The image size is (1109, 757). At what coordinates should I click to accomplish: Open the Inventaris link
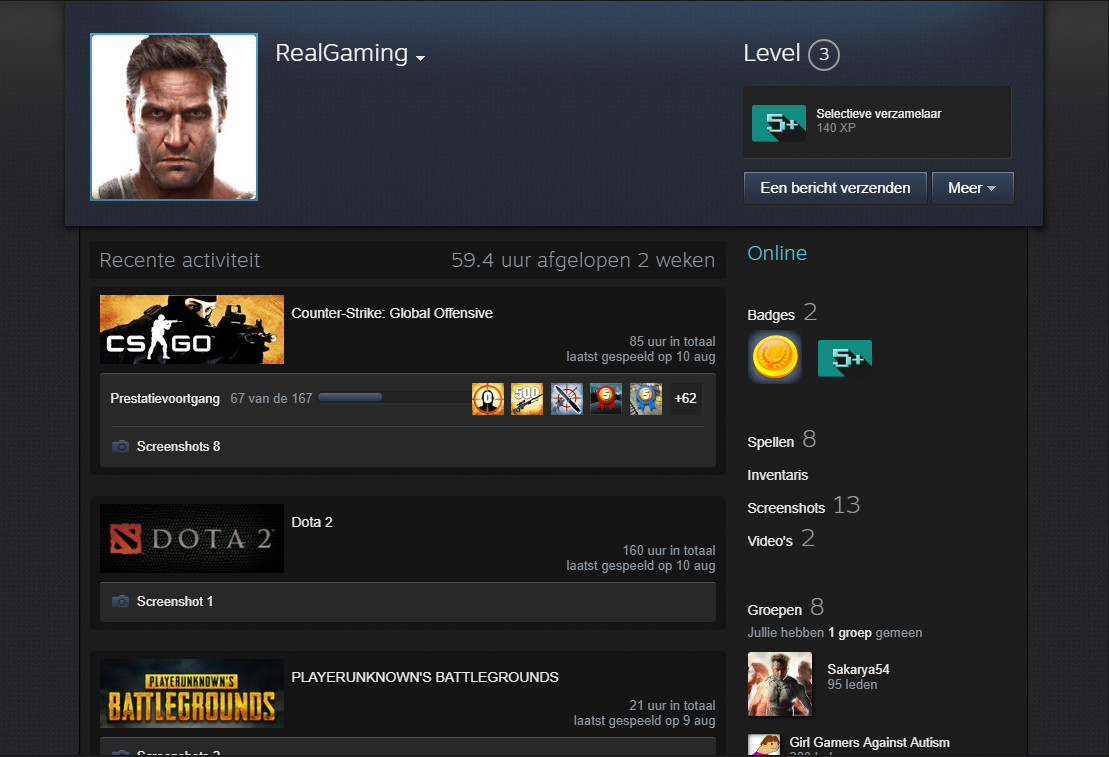[777, 475]
